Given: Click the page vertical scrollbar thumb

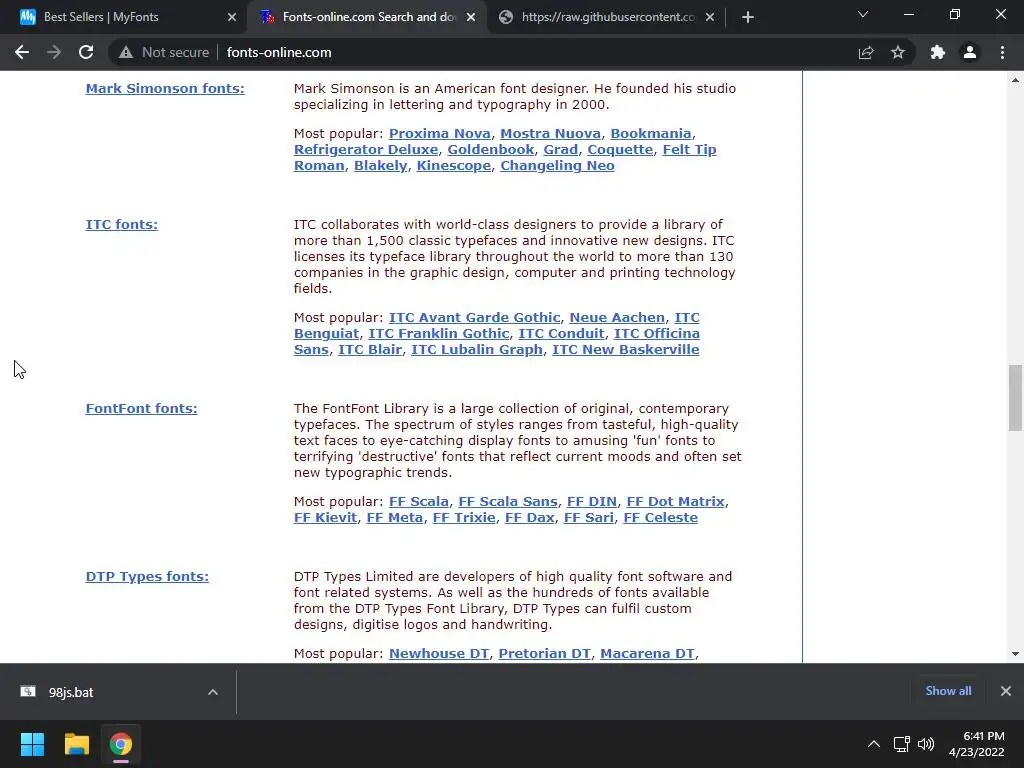Looking at the screenshot, I should pyautogui.click(x=1015, y=398).
